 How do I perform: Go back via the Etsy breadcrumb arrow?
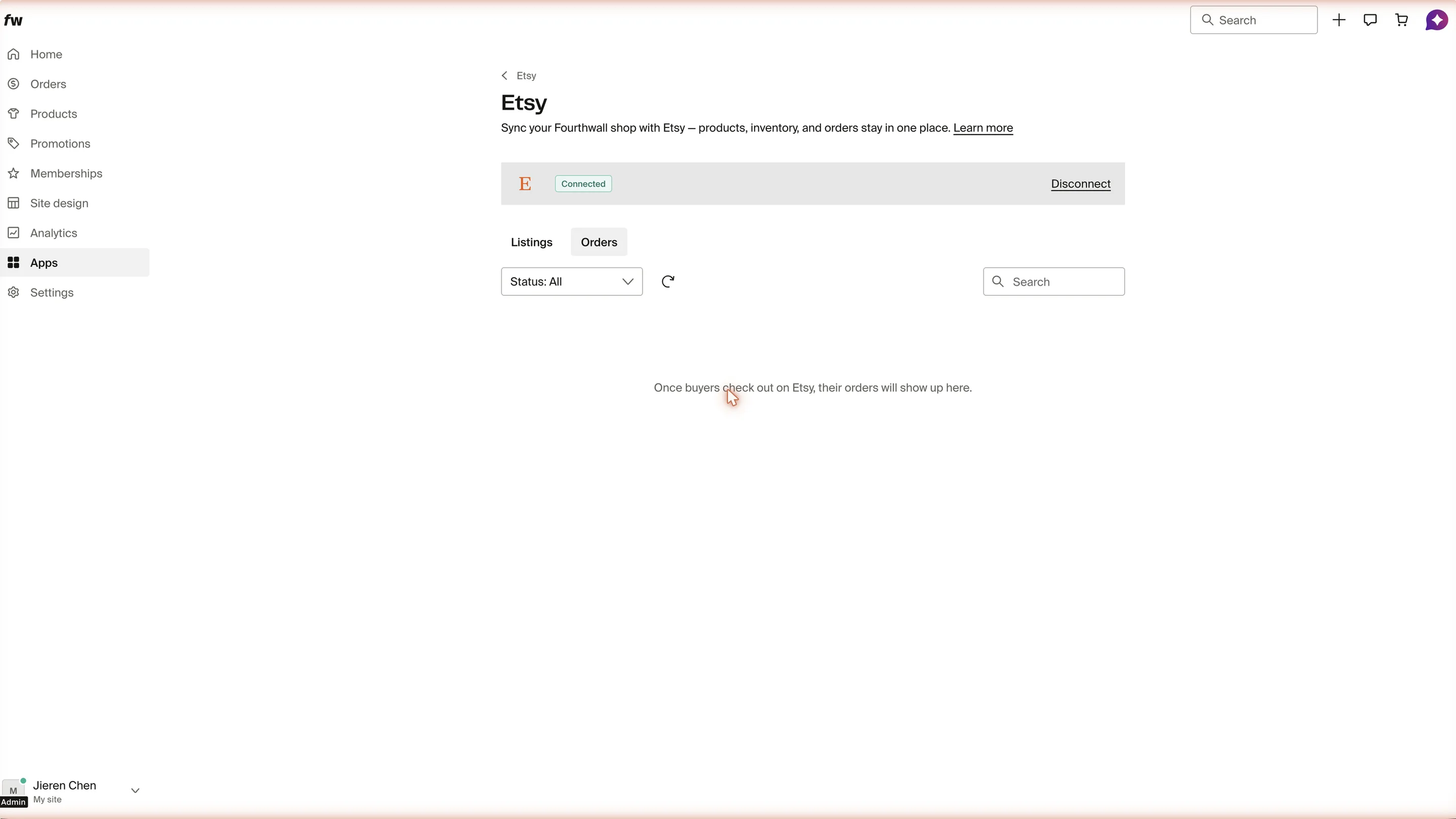pyautogui.click(x=505, y=76)
